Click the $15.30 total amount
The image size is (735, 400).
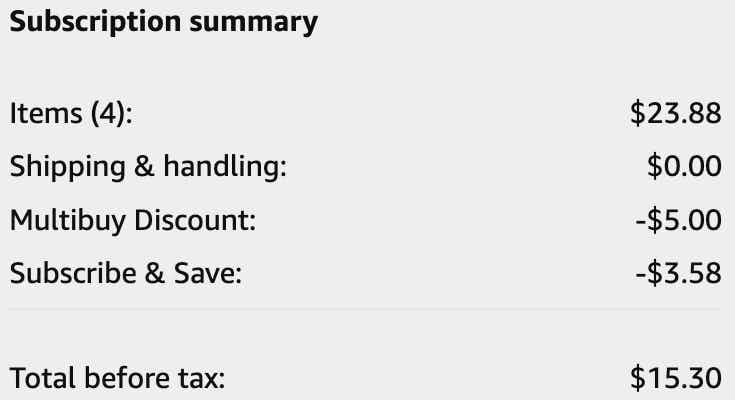coord(675,378)
